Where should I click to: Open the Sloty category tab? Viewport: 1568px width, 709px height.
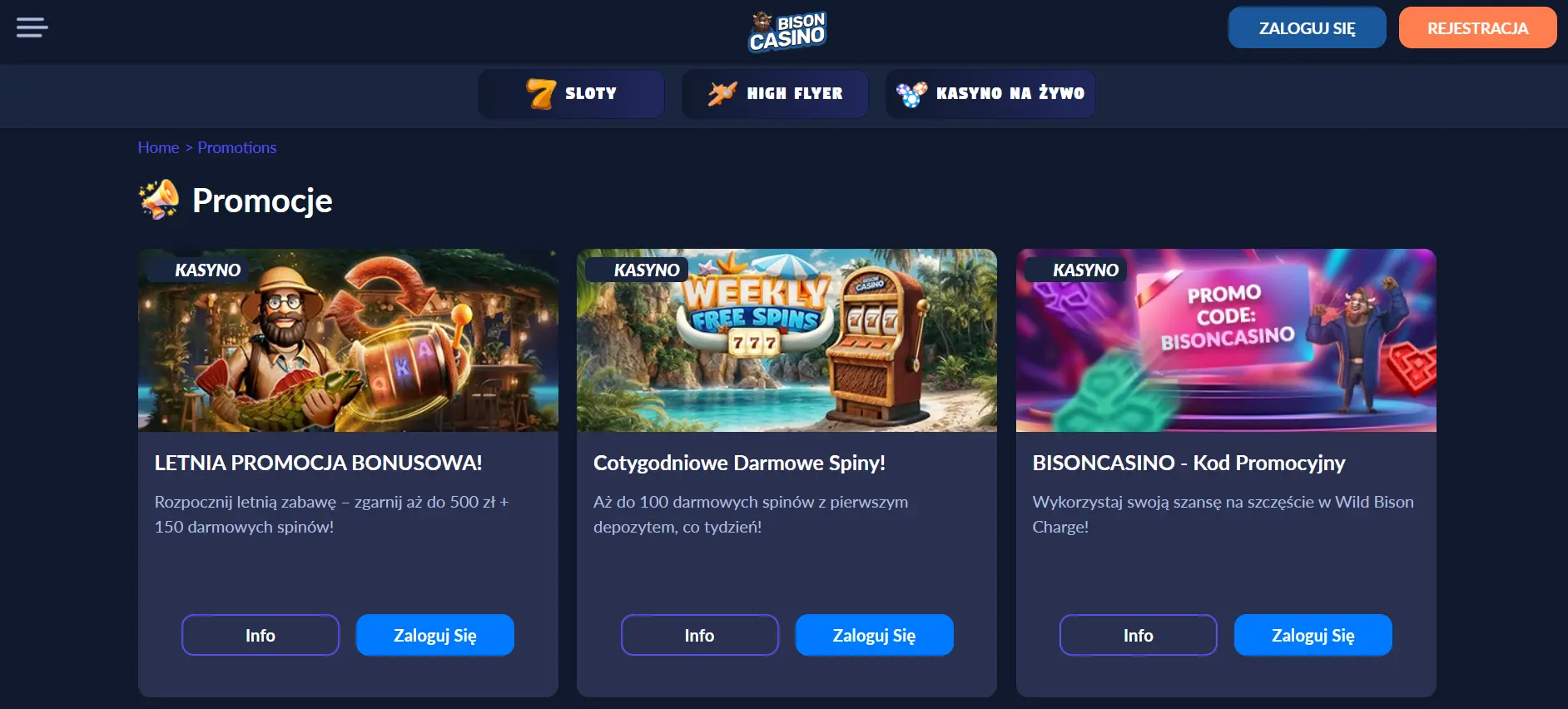[571, 94]
